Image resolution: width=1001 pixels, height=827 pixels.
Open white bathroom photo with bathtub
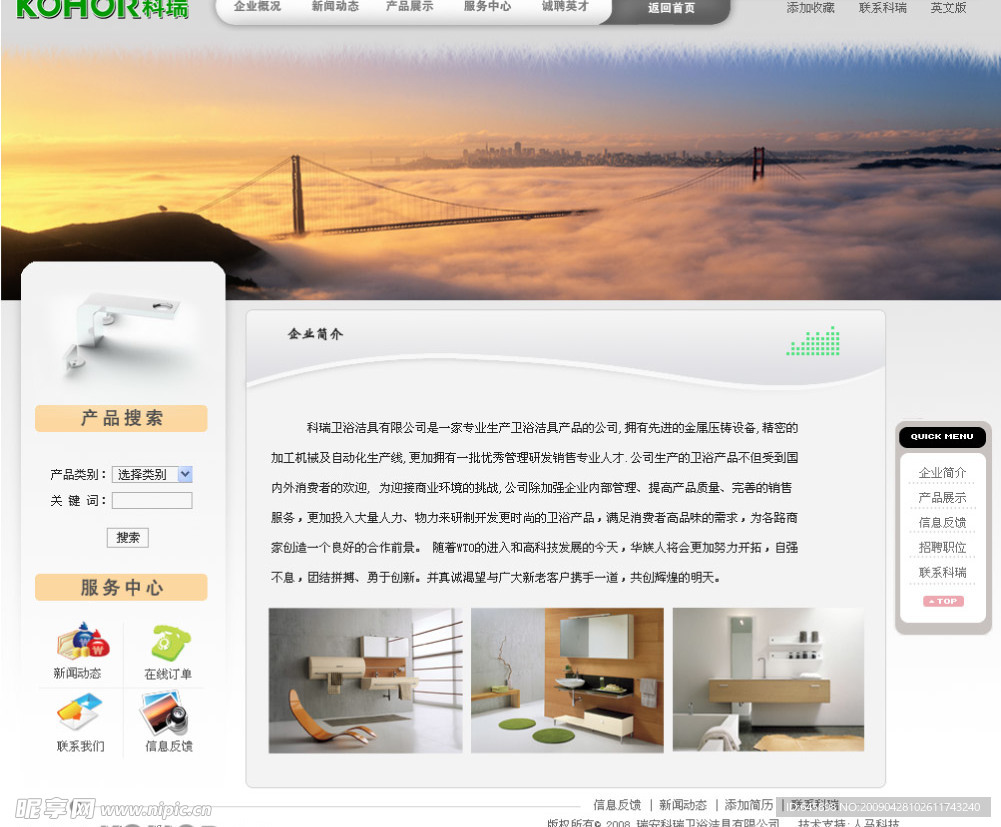pyautogui.click(x=769, y=679)
